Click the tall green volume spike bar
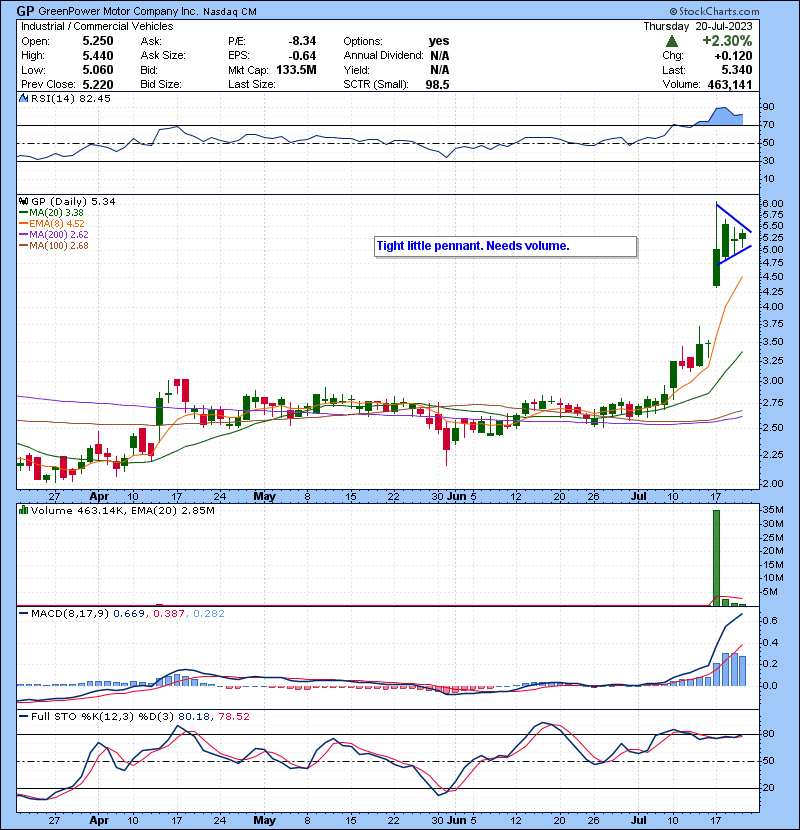 tap(716, 558)
